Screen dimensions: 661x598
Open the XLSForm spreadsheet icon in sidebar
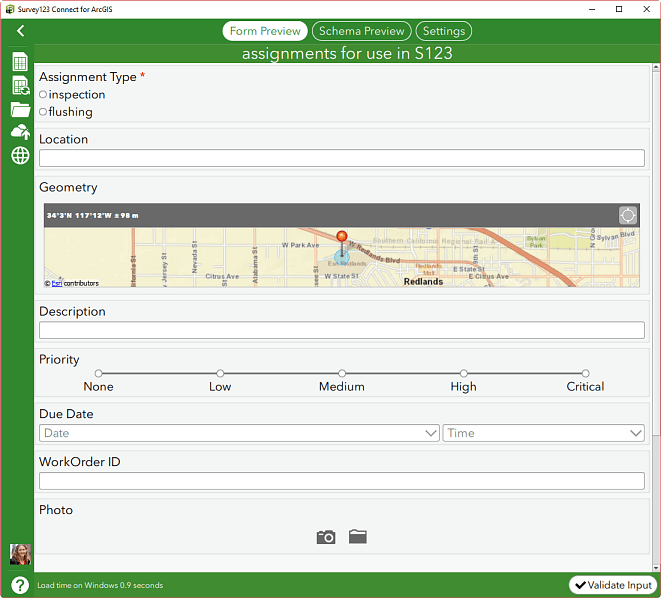click(20, 62)
